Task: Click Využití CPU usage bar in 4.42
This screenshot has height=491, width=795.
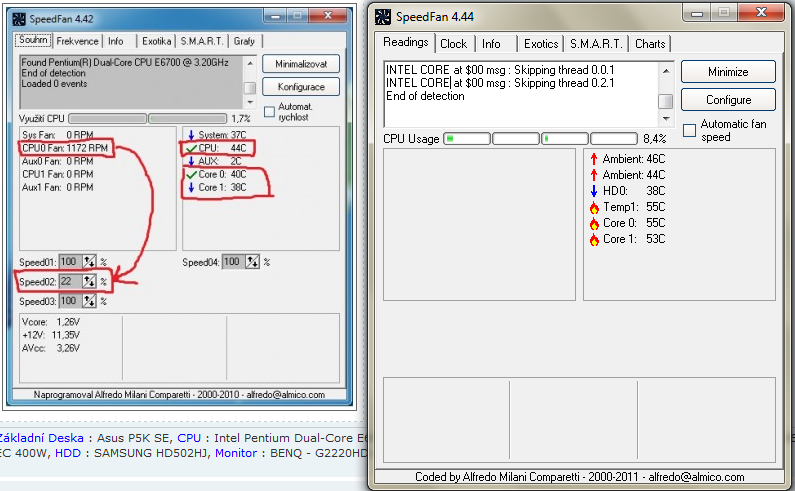Action: [148, 119]
